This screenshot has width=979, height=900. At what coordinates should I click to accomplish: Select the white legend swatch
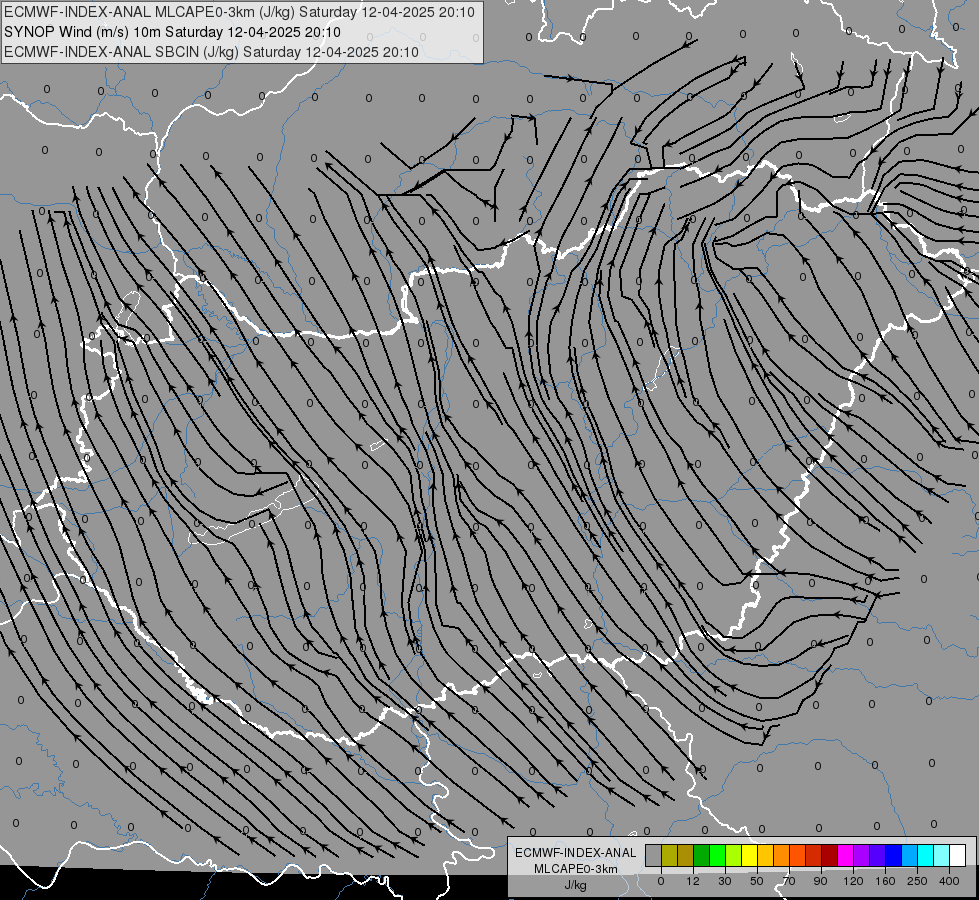click(957, 855)
